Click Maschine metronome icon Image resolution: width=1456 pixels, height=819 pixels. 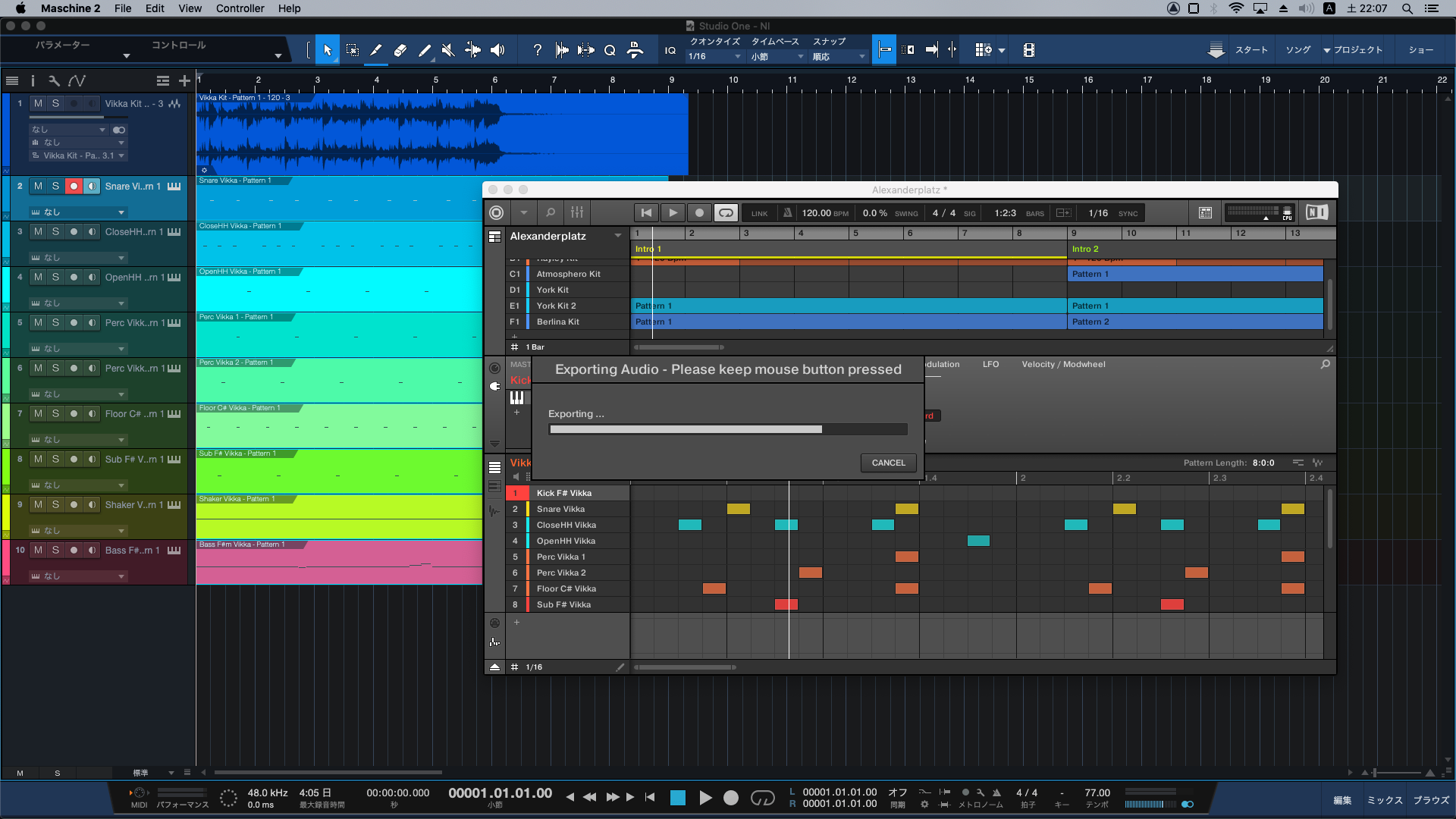point(787,213)
